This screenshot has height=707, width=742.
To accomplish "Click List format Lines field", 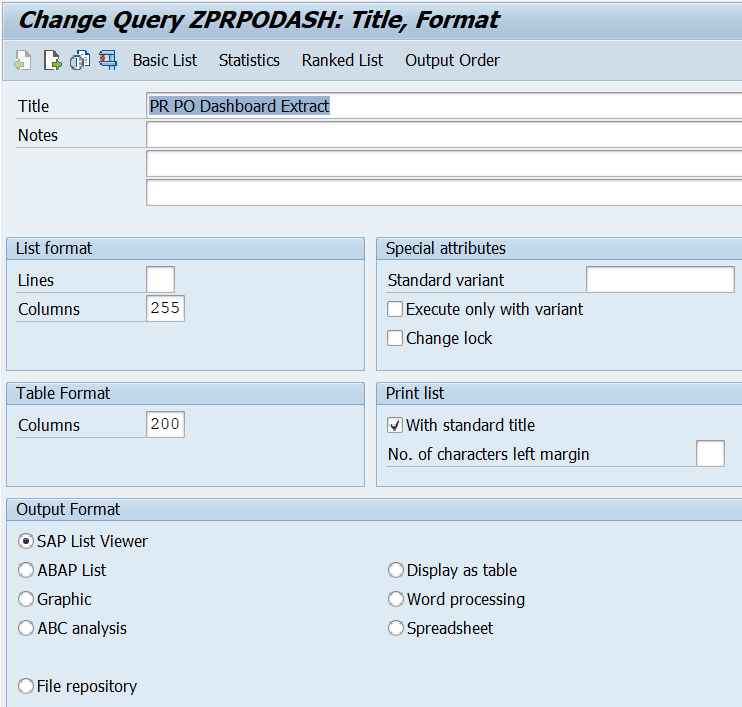I will pyautogui.click(x=160, y=280).
